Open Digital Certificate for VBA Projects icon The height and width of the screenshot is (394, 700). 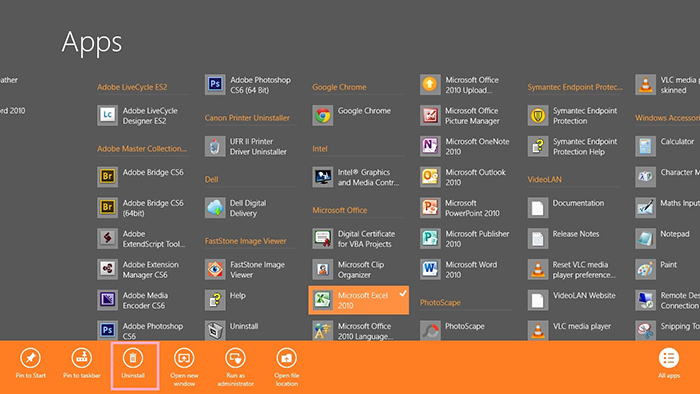coord(323,238)
